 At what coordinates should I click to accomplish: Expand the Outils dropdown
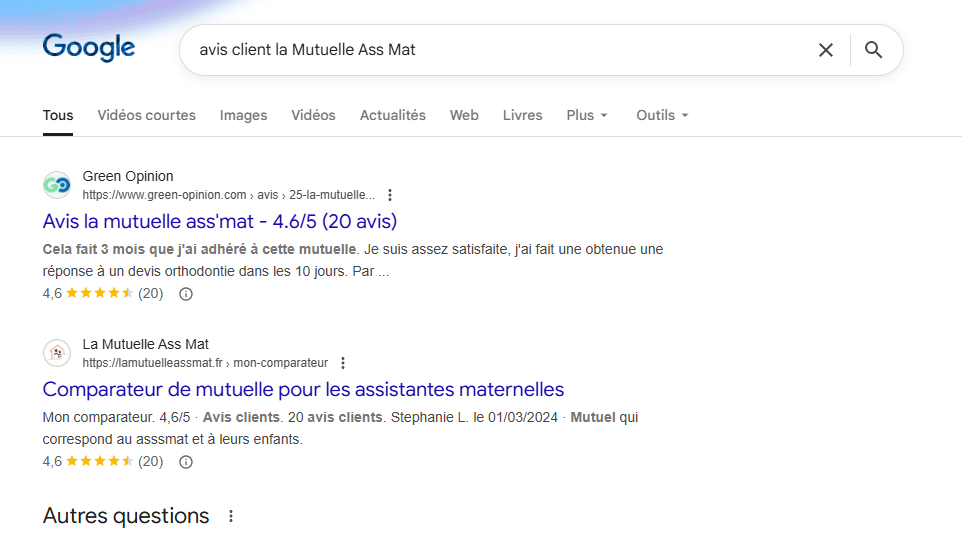(x=662, y=115)
